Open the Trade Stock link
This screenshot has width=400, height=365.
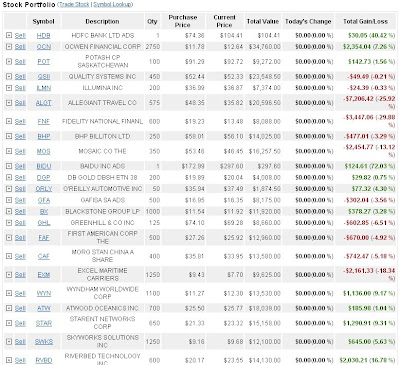point(74,4)
